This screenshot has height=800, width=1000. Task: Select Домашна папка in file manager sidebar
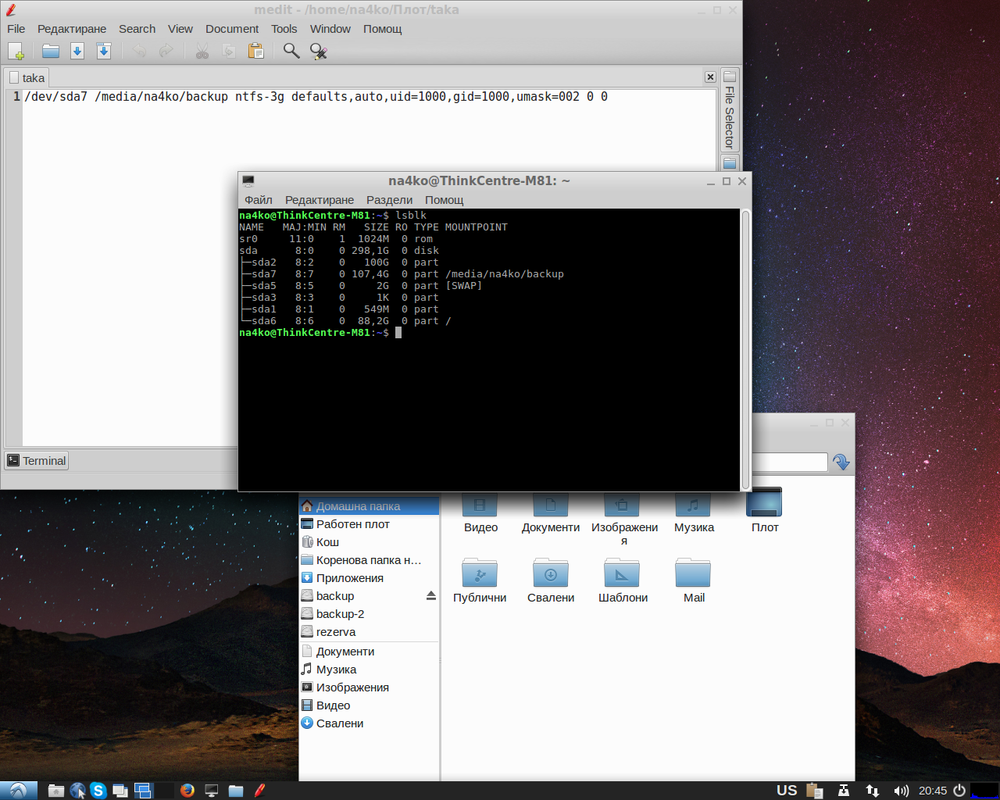click(x=369, y=506)
